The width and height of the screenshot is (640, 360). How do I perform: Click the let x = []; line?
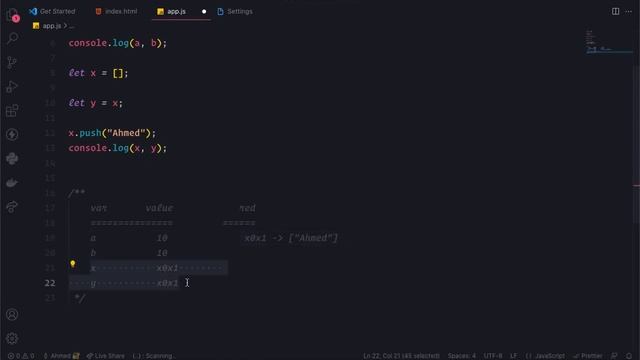(x=98, y=73)
